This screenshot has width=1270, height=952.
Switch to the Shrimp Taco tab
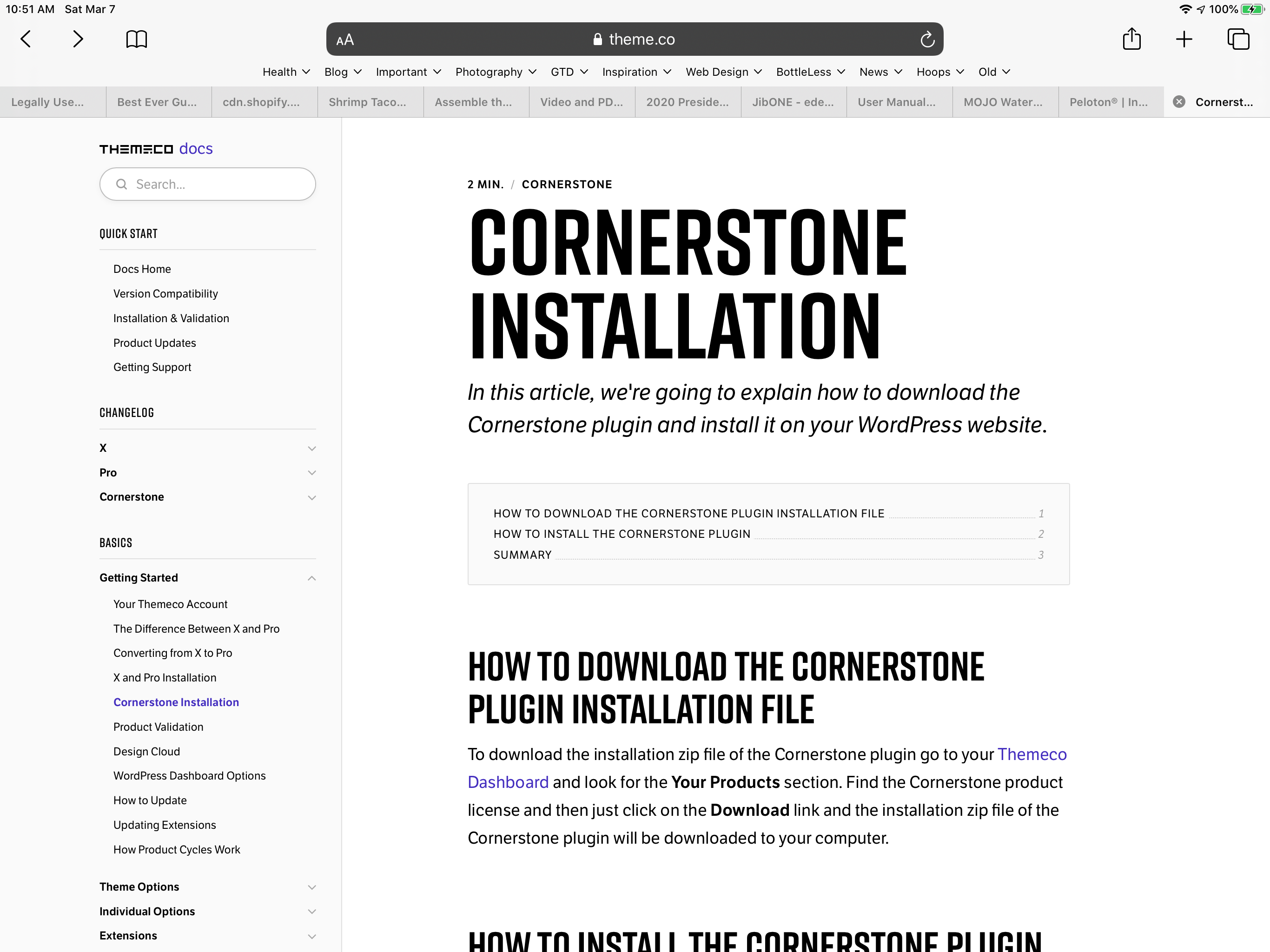370,102
